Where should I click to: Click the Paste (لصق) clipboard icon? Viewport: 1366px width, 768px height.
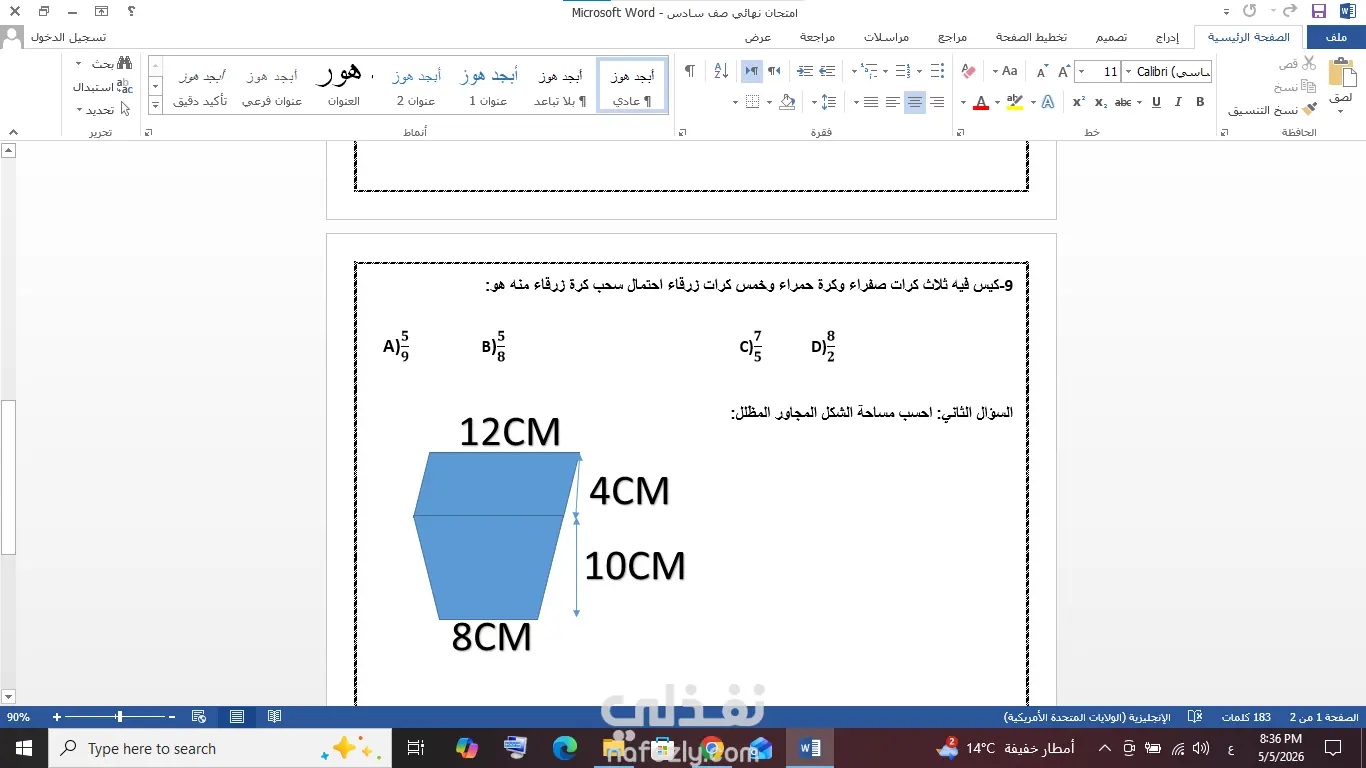tap(1341, 73)
